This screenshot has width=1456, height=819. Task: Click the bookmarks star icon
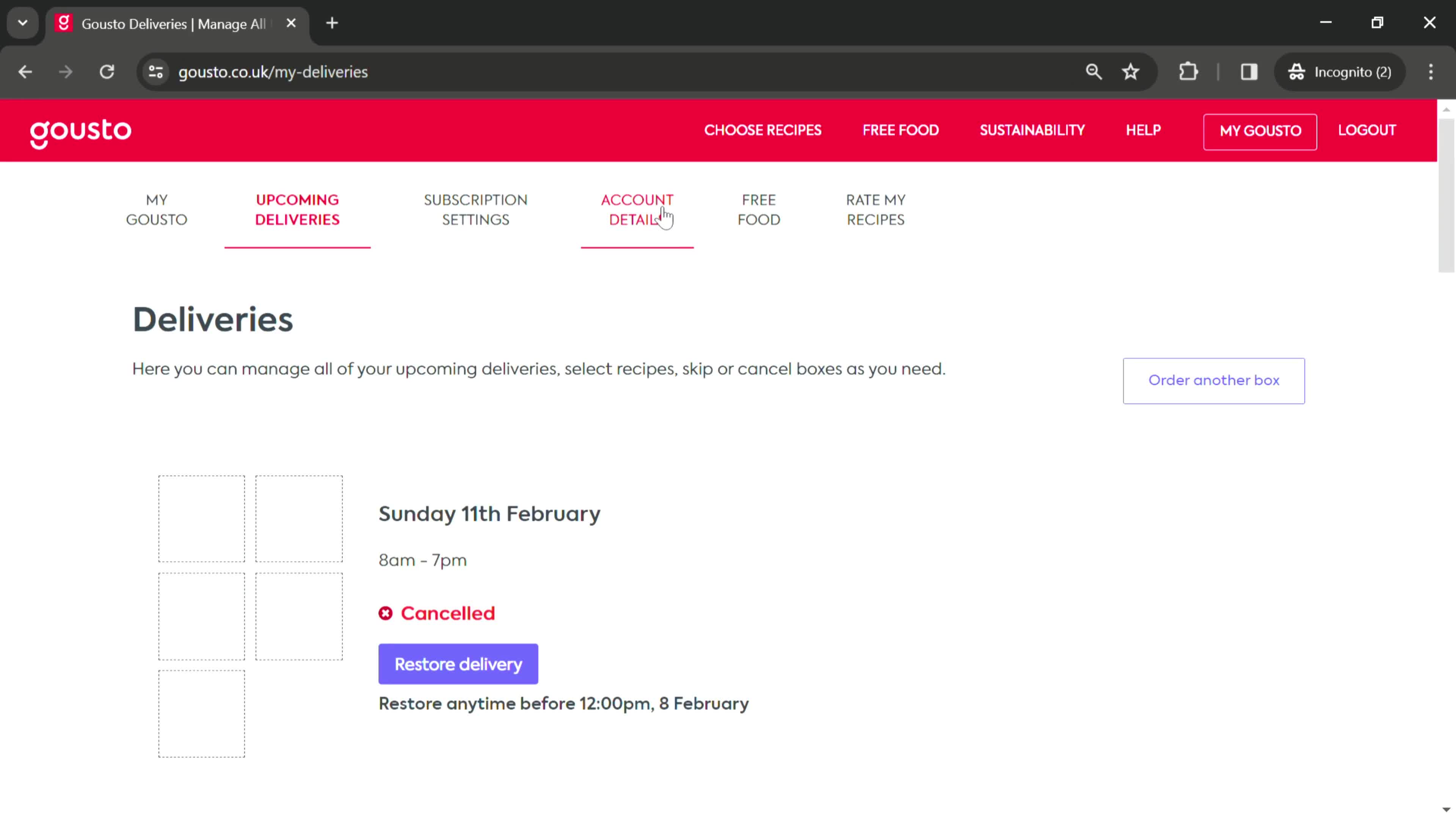[1131, 71]
